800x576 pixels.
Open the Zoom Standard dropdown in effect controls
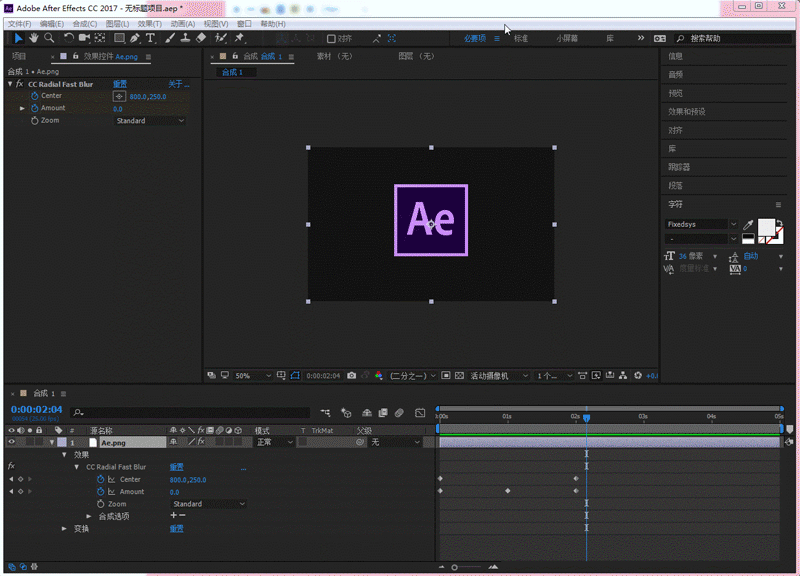[150, 121]
